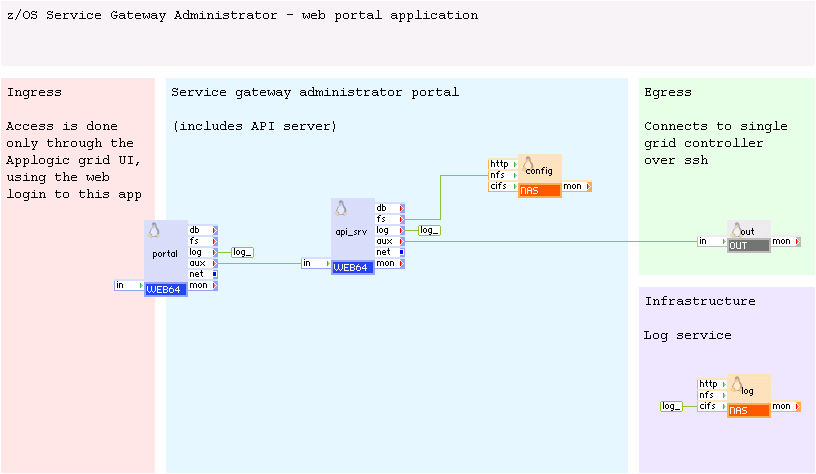Viewport: 816px width, 474px height.
Task: Click the fs terminal on api_srv
Action: [x=390, y=219]
